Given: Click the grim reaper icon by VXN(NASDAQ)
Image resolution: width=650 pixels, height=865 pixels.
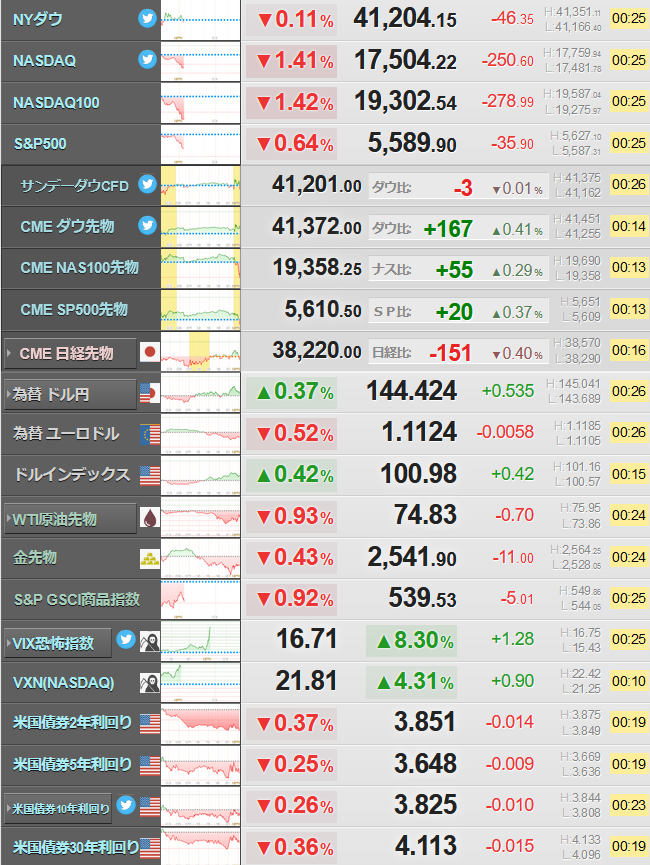Looking at the screenshot, I should pyautogui.click(x=150, y=683).
